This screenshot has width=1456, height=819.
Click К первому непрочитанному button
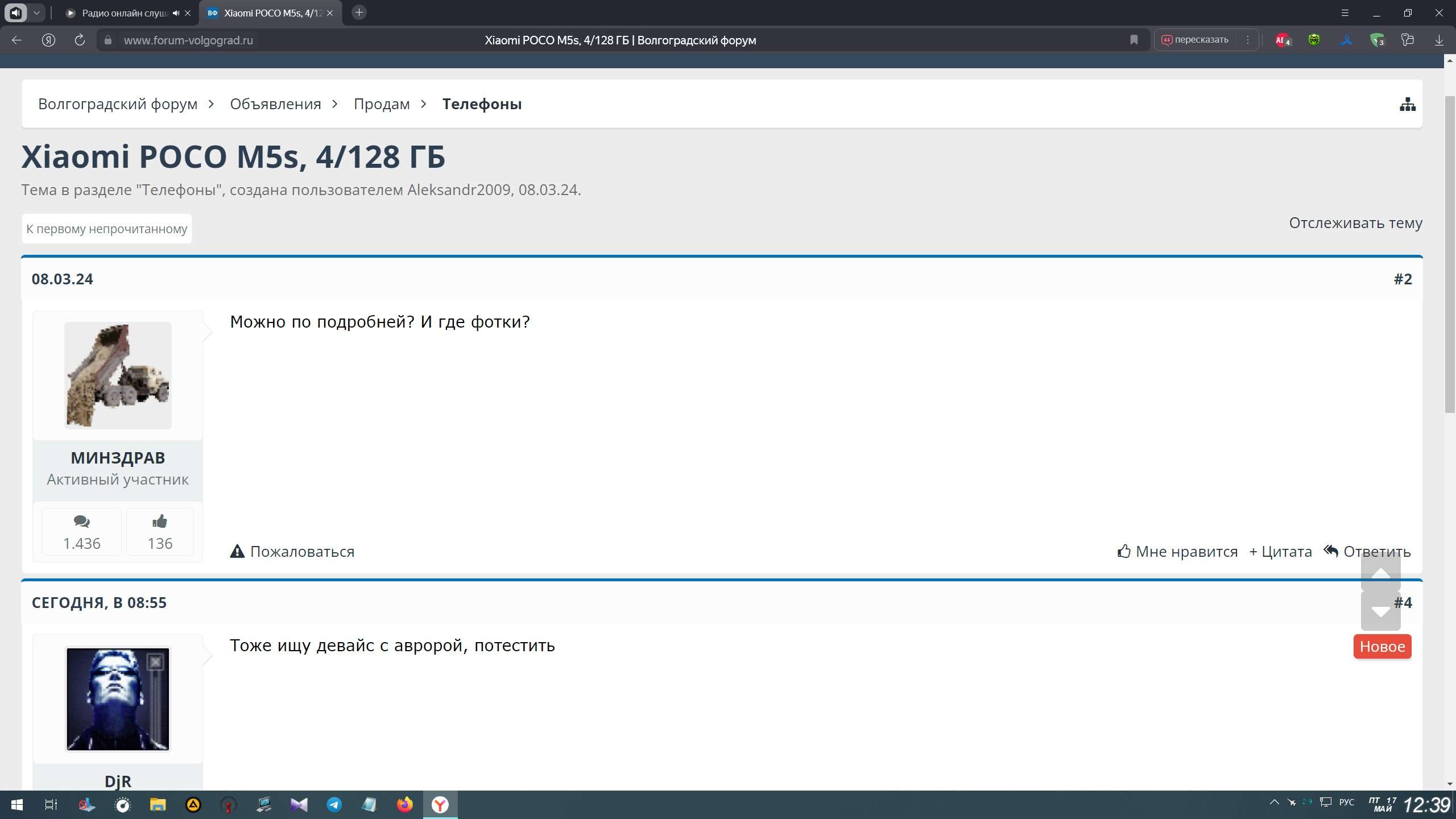click(x=107, y=229)
